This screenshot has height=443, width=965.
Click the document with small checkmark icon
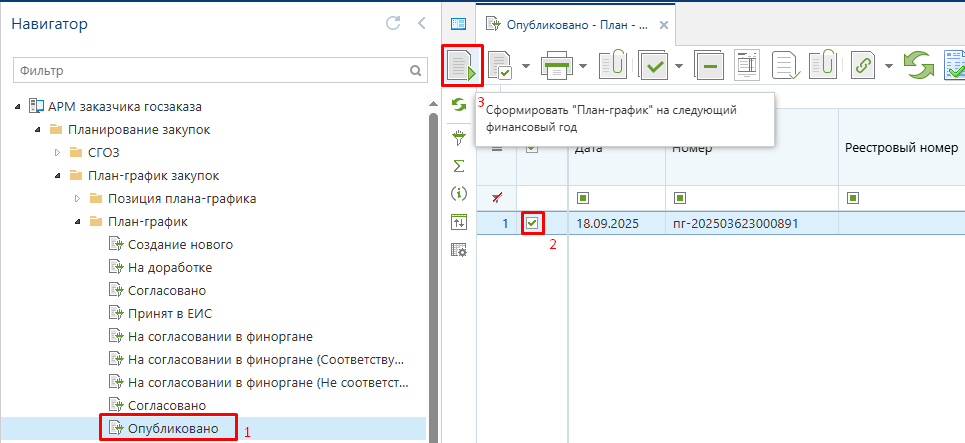(x=785, y=66)
